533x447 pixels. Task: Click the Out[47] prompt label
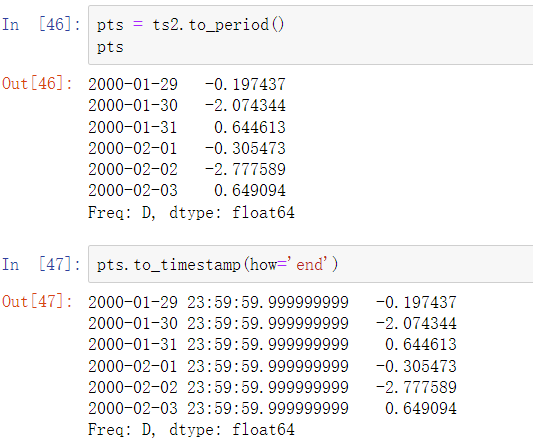point(37,301)
